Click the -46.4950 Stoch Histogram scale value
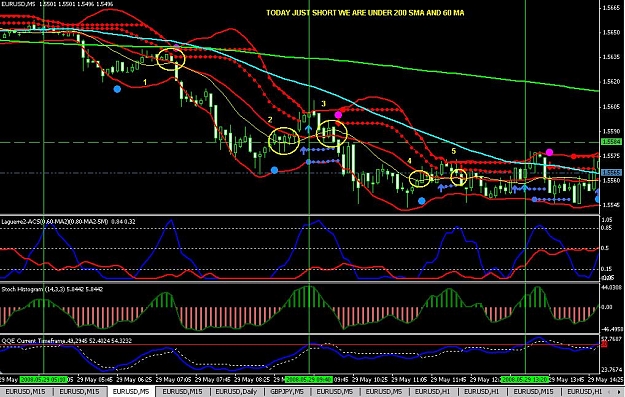 pyautogui.click(x=612, y=329)
